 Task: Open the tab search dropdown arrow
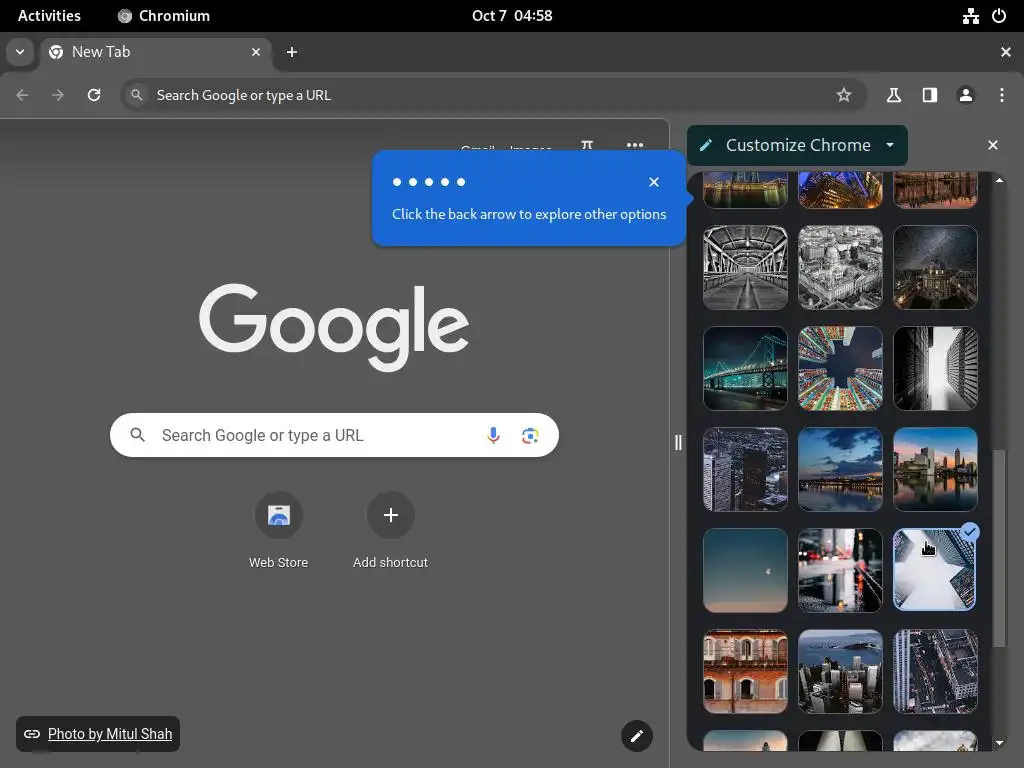pyautogui.click(x=20, y=52)
